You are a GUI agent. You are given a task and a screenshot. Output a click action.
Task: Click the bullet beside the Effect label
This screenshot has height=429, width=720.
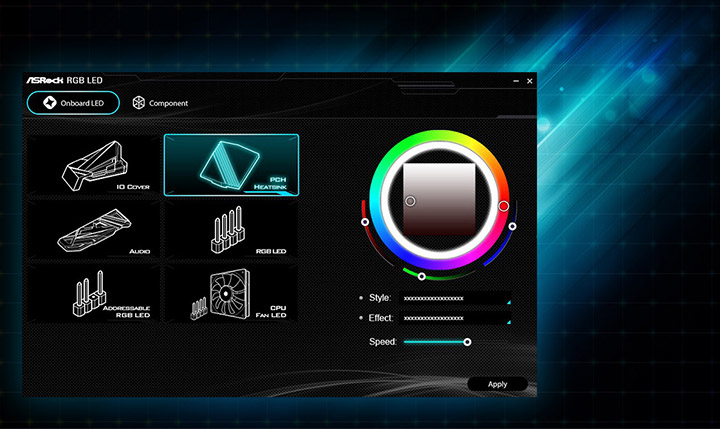pyautogui.click(x=361, y=318)
